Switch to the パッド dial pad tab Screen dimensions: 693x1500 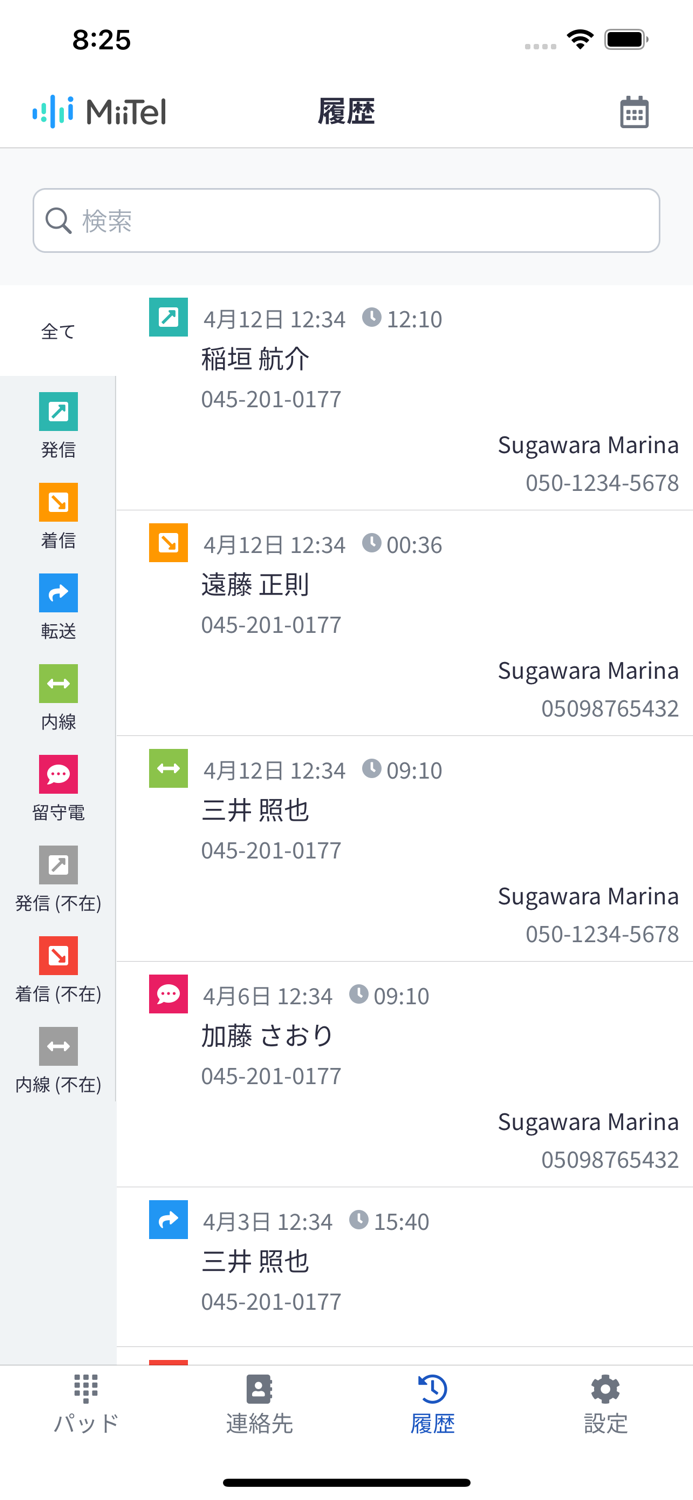[86, 1404]
